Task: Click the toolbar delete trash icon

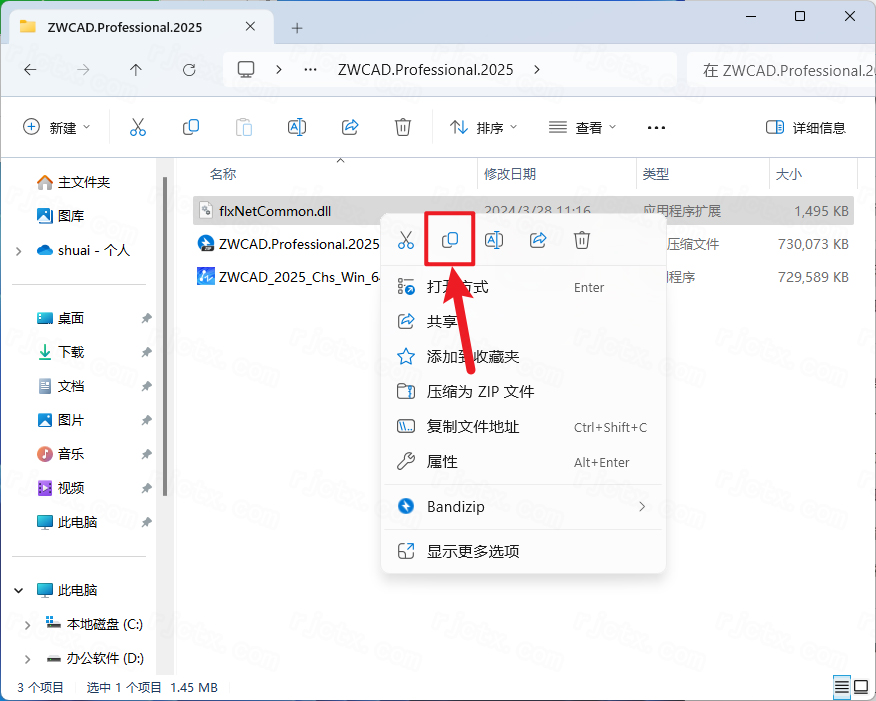Action: (x=402, y=127)
